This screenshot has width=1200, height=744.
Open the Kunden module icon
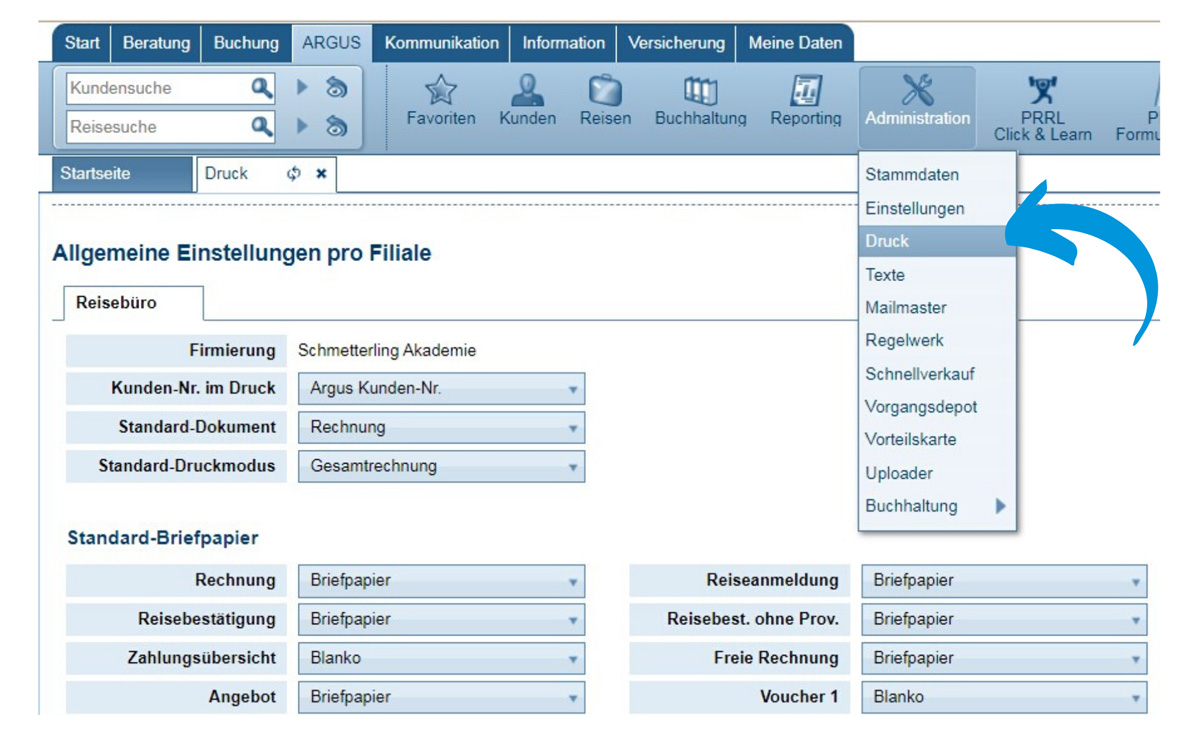[x=527, y=92]
